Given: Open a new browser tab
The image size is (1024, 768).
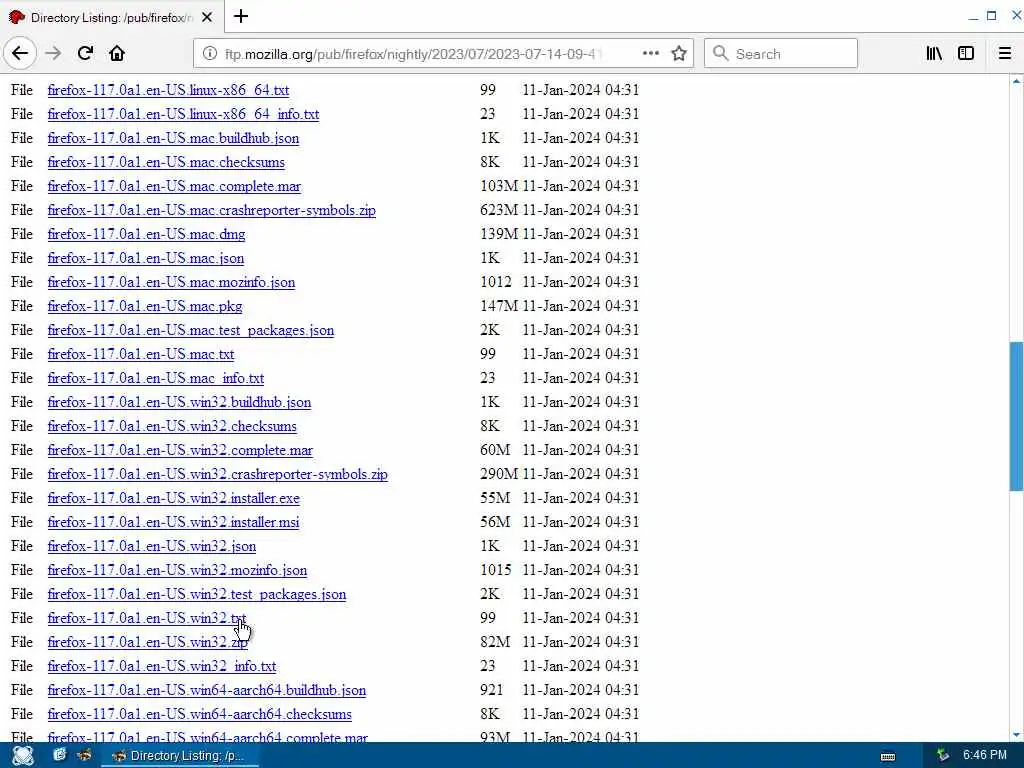Looking at the screenshot, I should point(241,16).
